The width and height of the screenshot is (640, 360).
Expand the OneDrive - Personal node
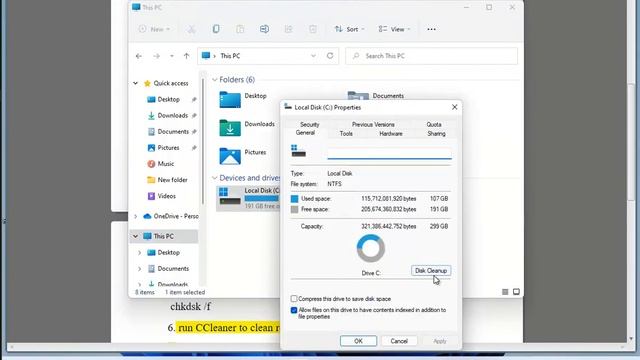point(136,216)
